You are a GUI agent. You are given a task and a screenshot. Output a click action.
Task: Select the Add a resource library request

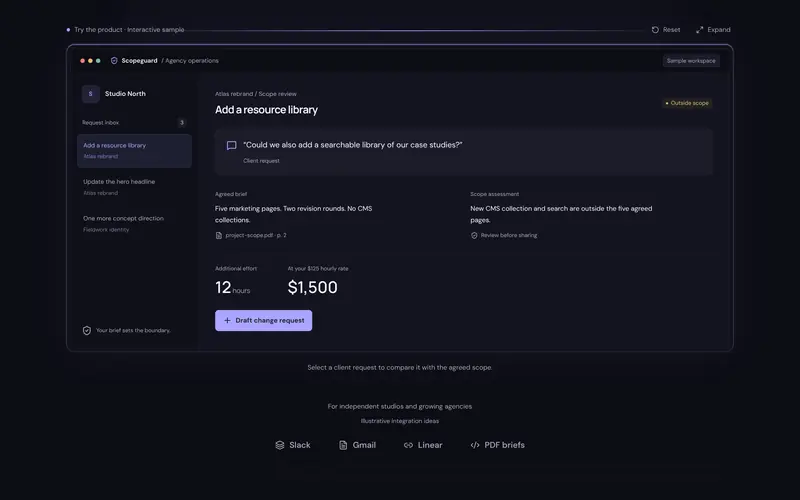point(134,151)
